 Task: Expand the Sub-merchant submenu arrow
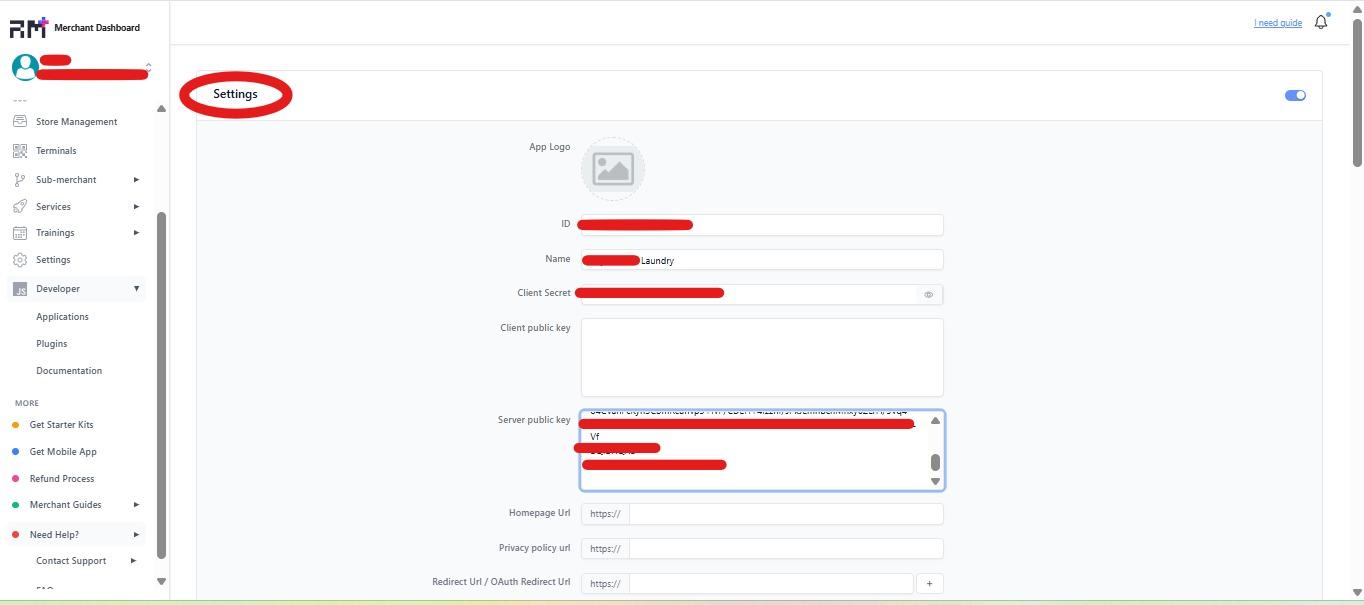coord(136,179)
